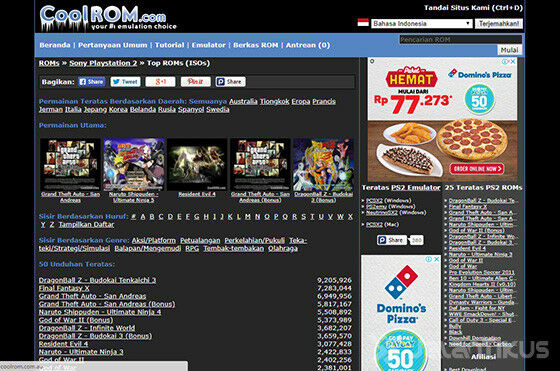The height and width of the screenshot is (371, 560).
Task: Open God of War II (Bonus) link
Action: click(x=76, y=320)
